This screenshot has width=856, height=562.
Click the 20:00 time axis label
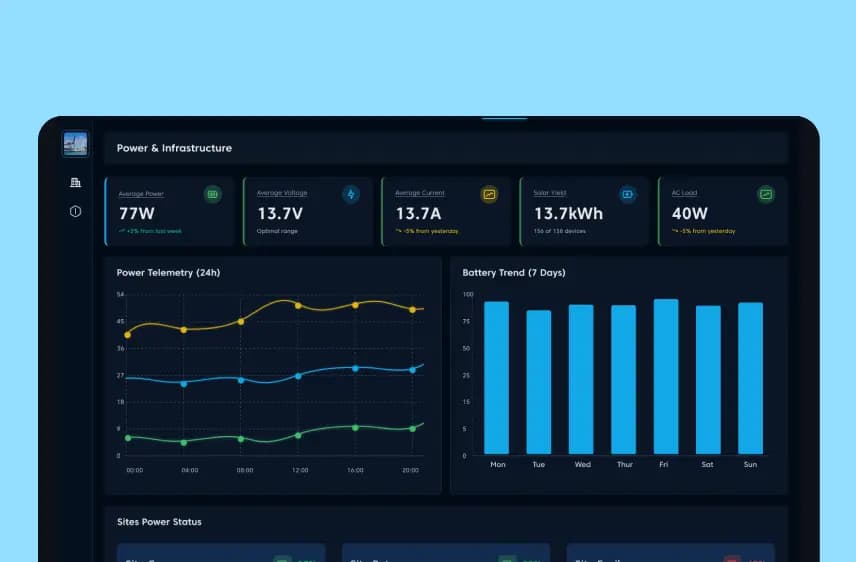pos(411,470)
